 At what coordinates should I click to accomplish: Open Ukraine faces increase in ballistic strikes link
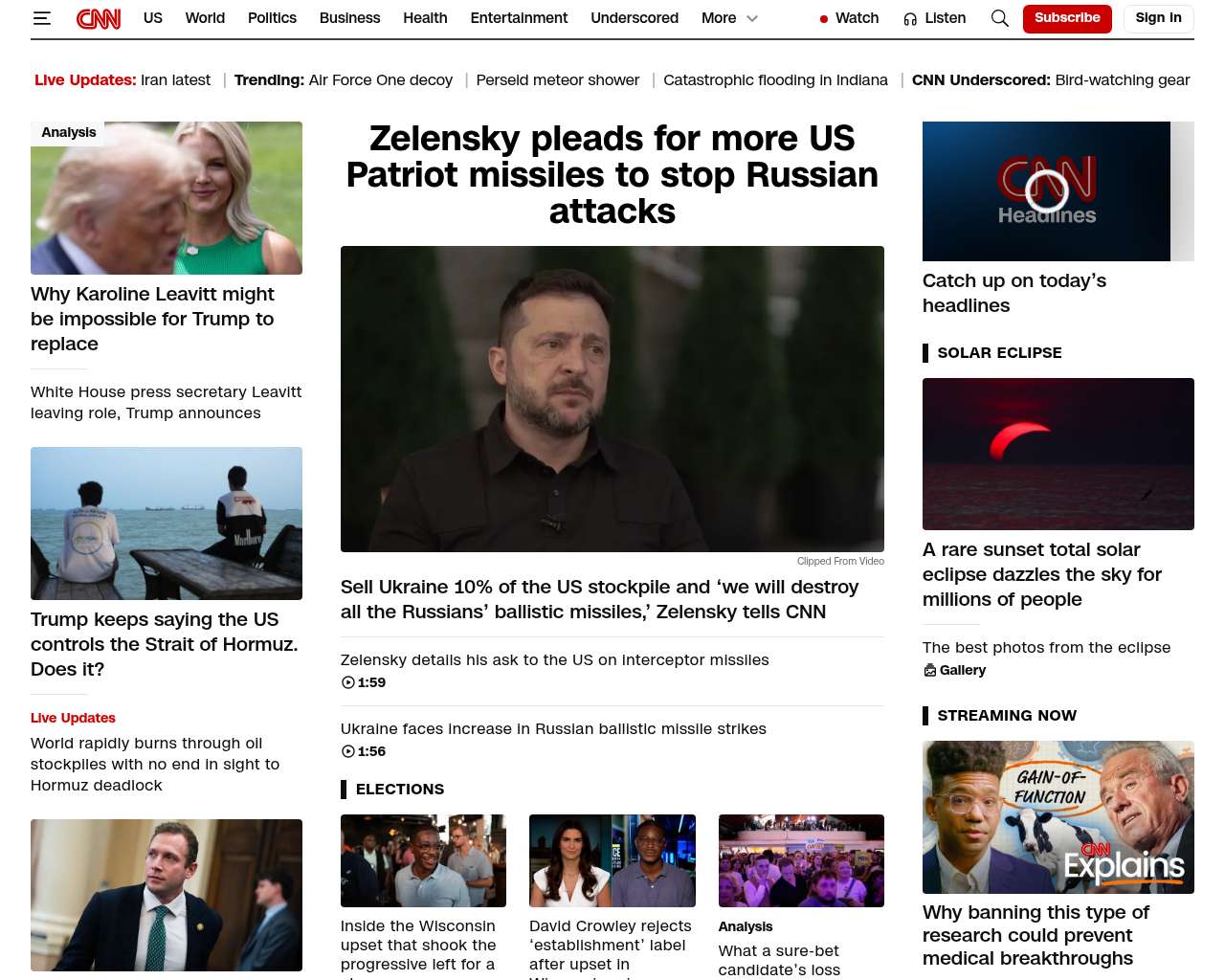[x=553, y=728]
